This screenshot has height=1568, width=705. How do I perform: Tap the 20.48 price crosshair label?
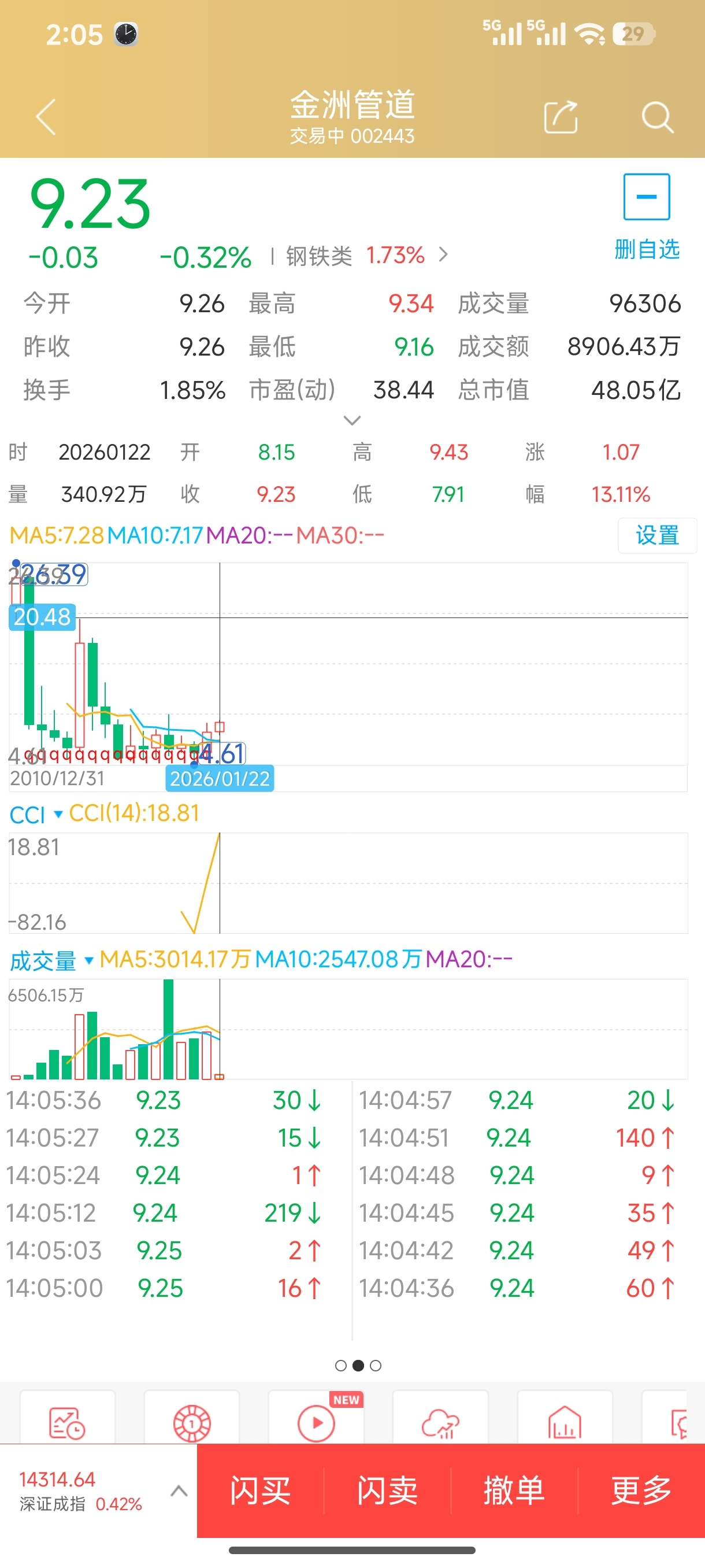(42, 616)
